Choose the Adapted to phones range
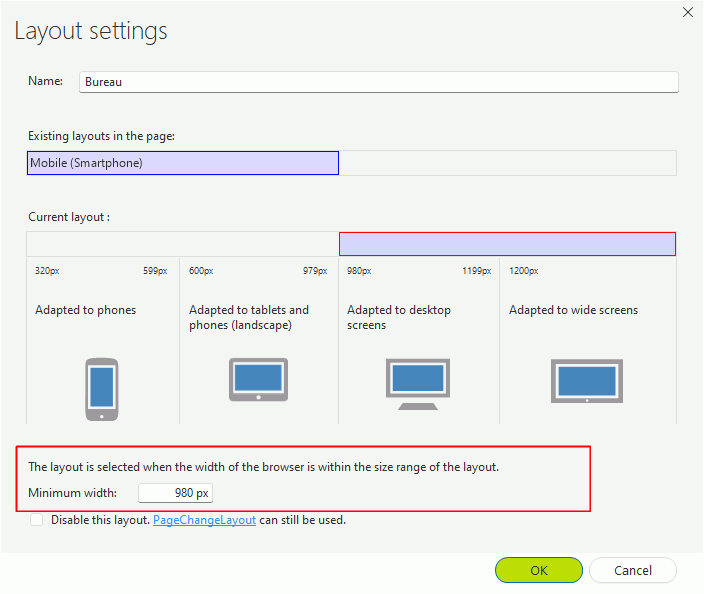 [103, 340]
